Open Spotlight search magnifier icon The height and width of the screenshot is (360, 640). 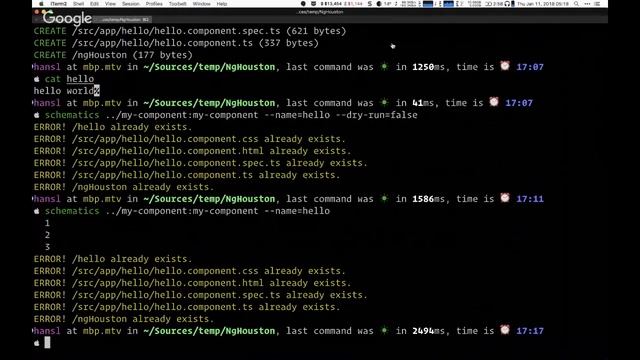[576, 4]
